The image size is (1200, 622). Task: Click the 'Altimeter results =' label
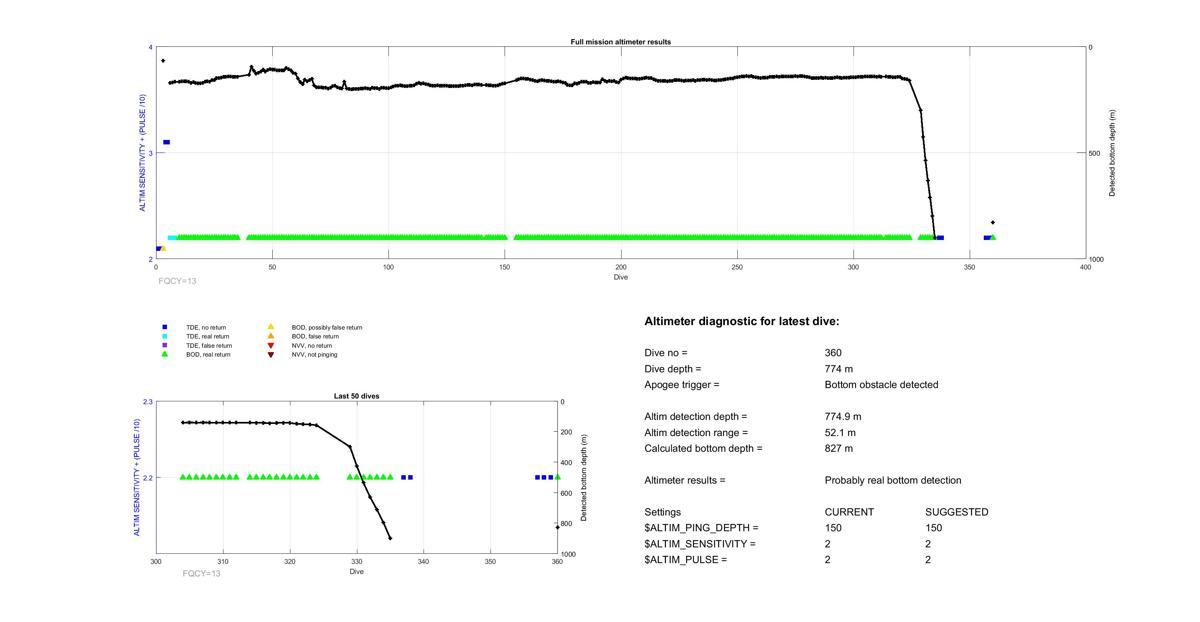coord(685,481)
